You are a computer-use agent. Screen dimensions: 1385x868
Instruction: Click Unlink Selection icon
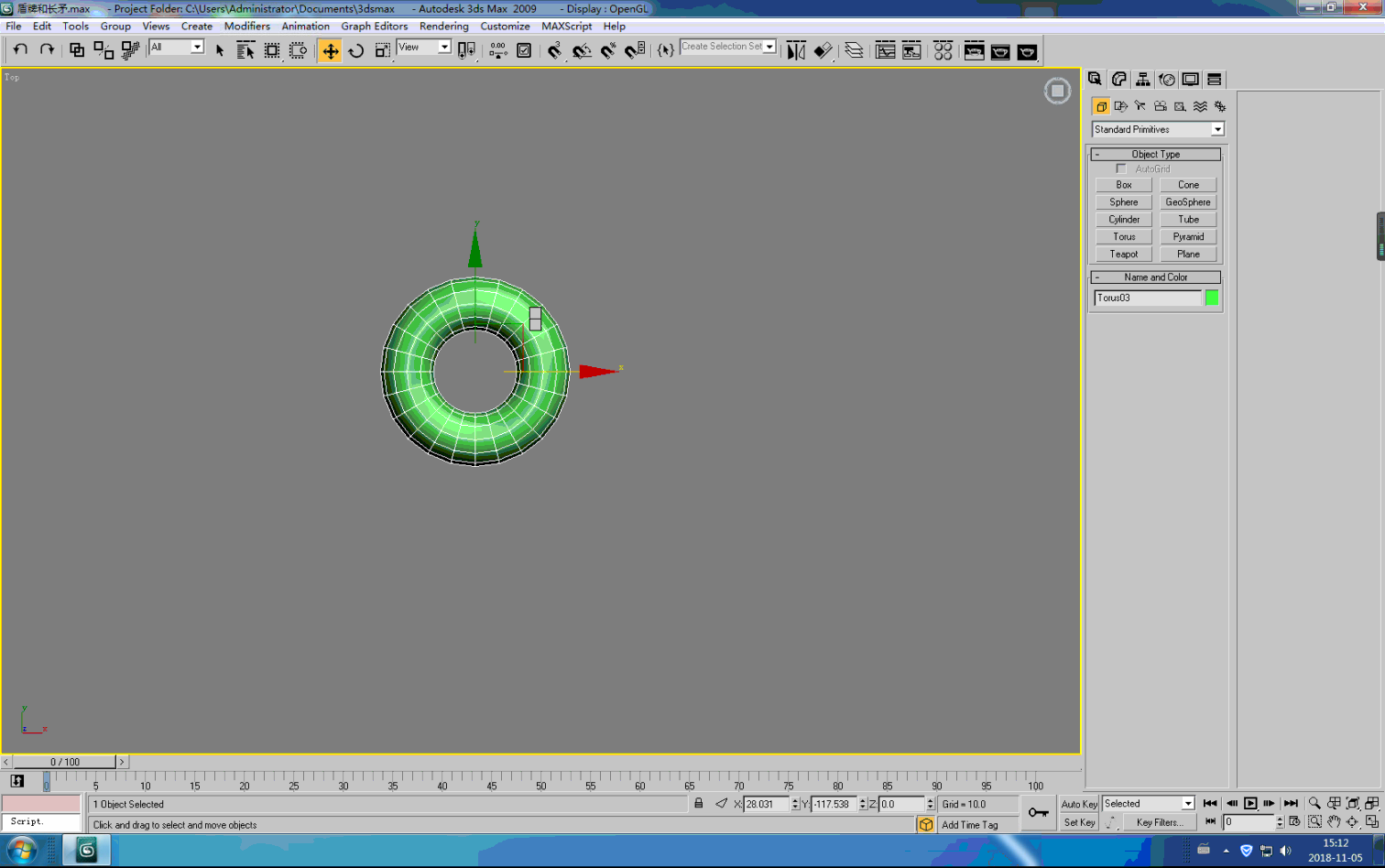tap(104, 50)
